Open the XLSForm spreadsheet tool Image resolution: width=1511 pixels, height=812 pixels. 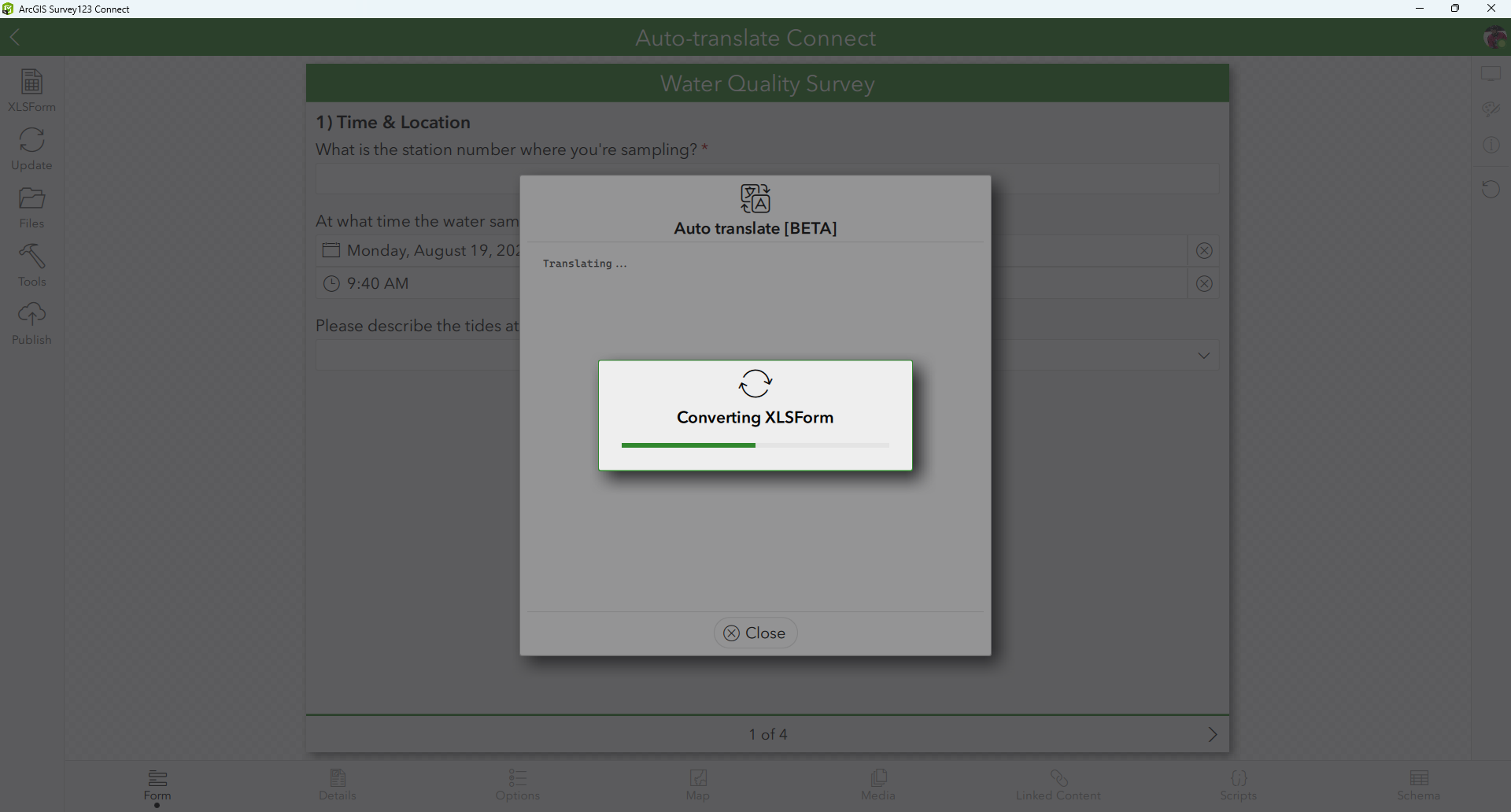31,90
